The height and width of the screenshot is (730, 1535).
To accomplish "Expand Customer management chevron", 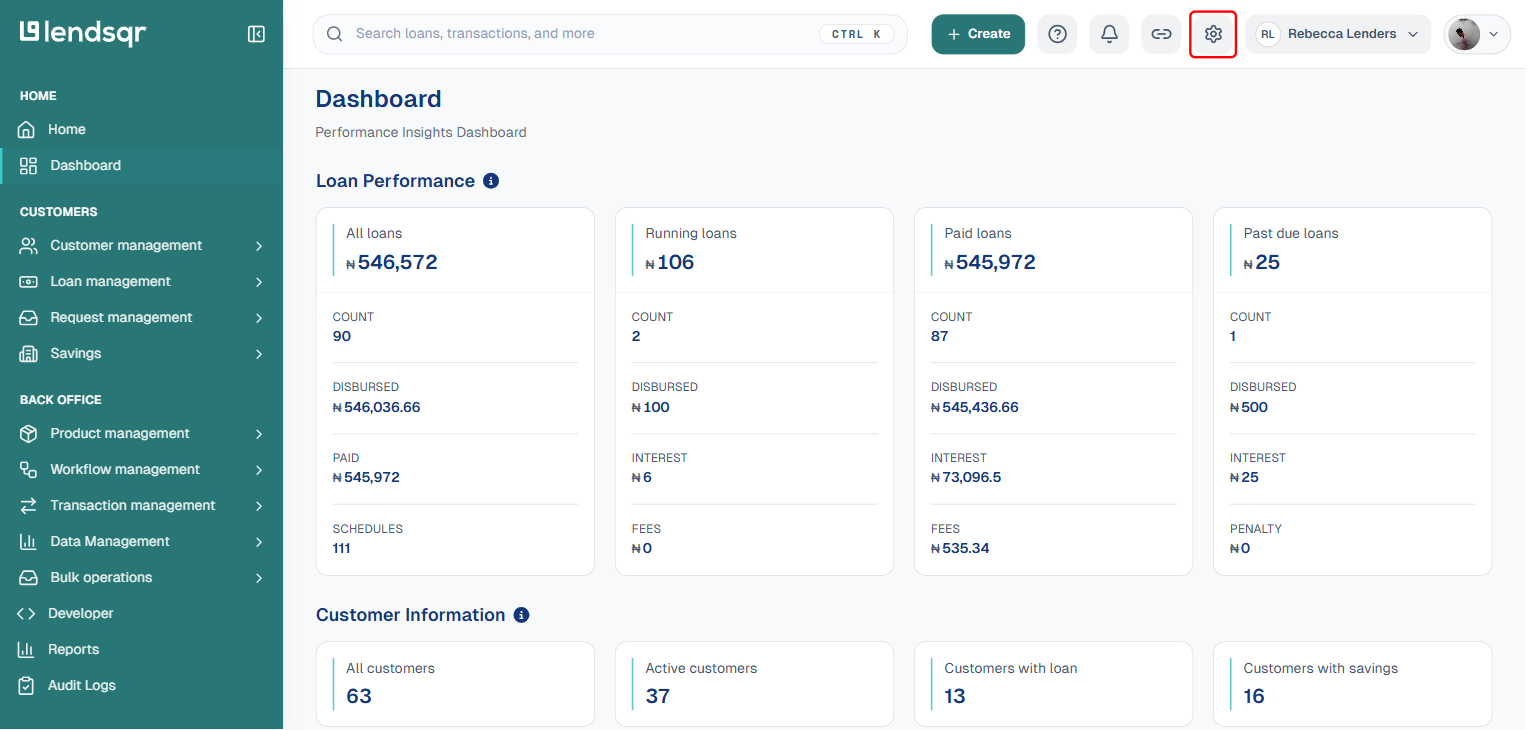I will (259, 246).
